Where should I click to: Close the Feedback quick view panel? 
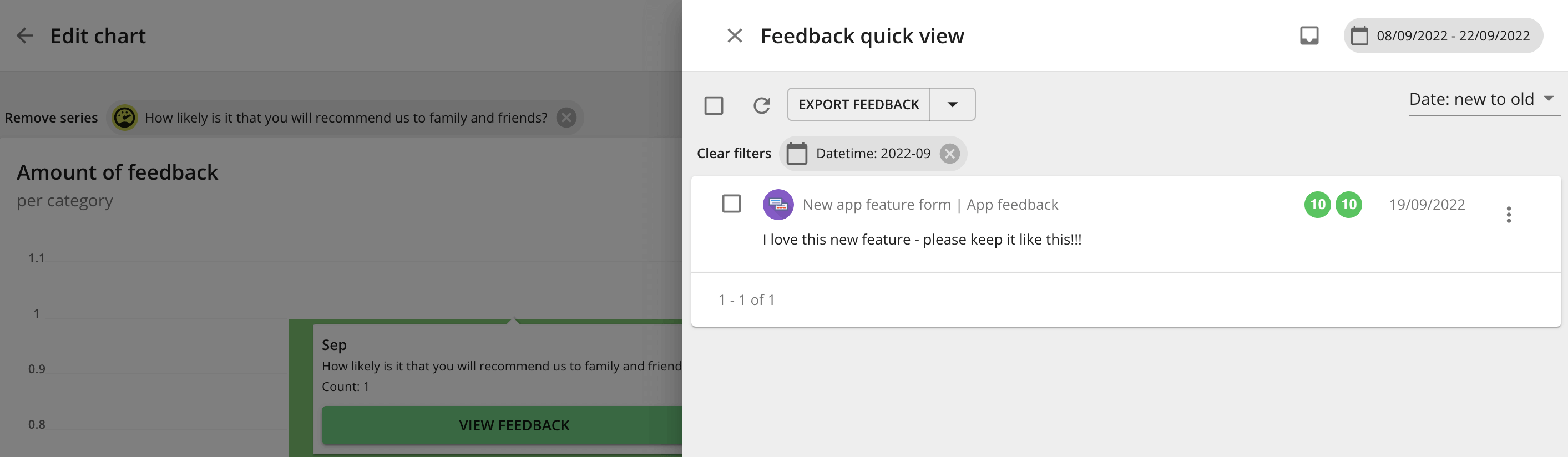735,36
